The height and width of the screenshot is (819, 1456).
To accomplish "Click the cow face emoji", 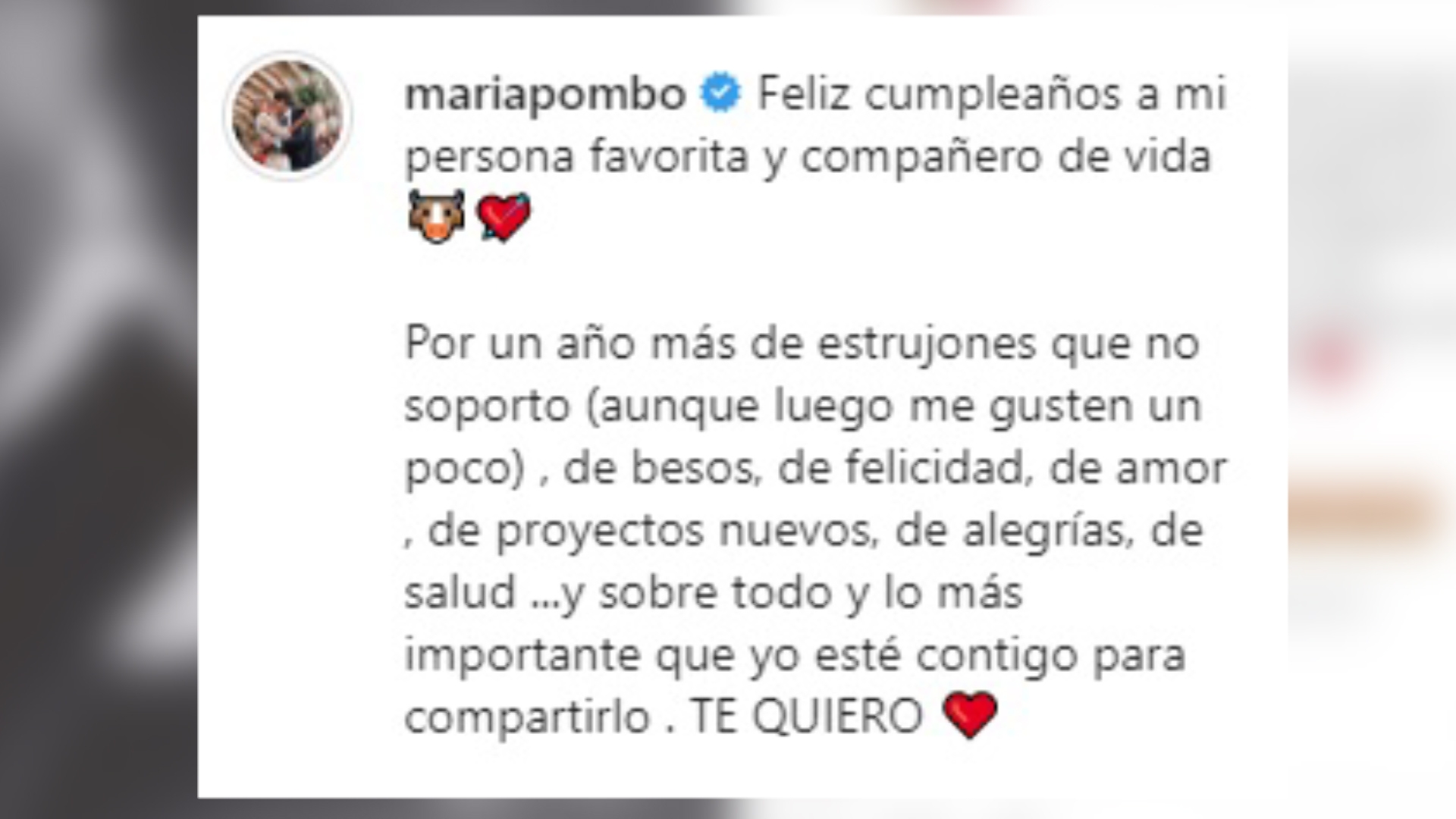I will click(436, 217).
